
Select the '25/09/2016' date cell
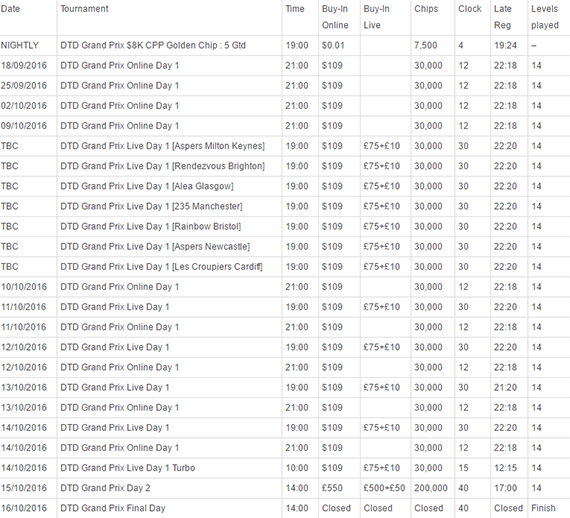pyautogui.click(x=24, y=86)
